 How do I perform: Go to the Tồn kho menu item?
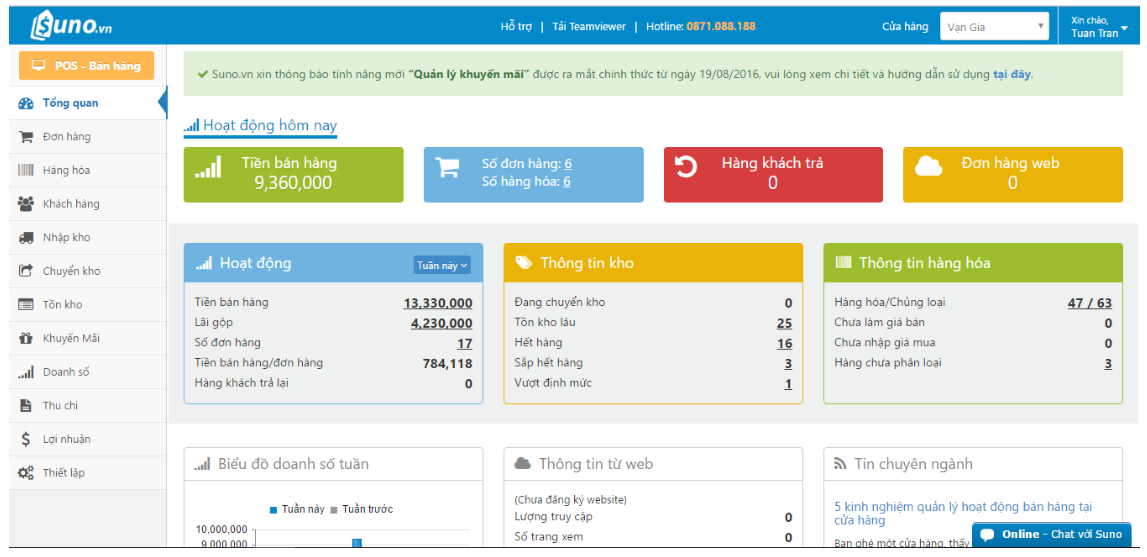pos(62,305)
